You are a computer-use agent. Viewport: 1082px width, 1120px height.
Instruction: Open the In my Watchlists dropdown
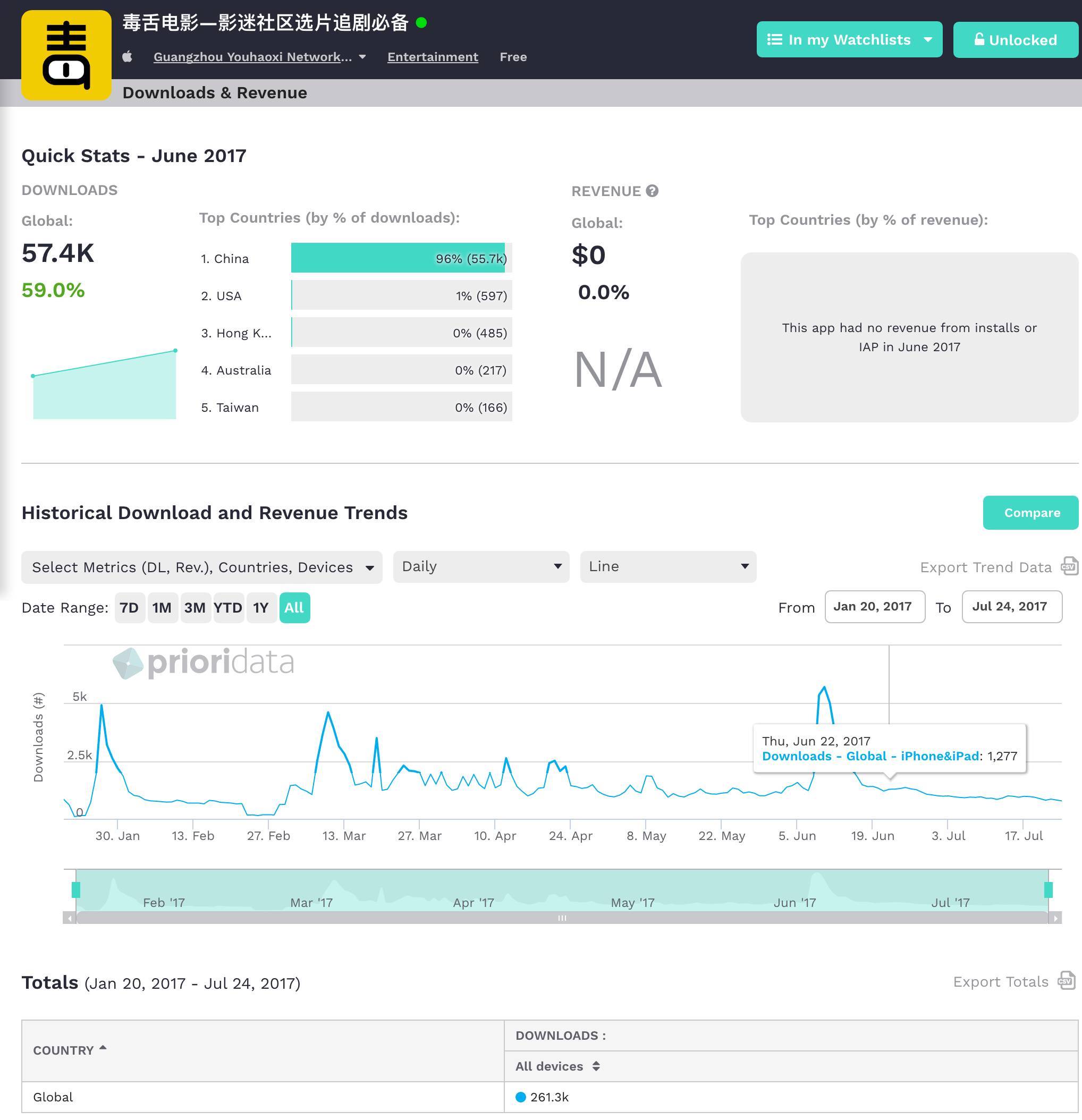click(849, 39)
